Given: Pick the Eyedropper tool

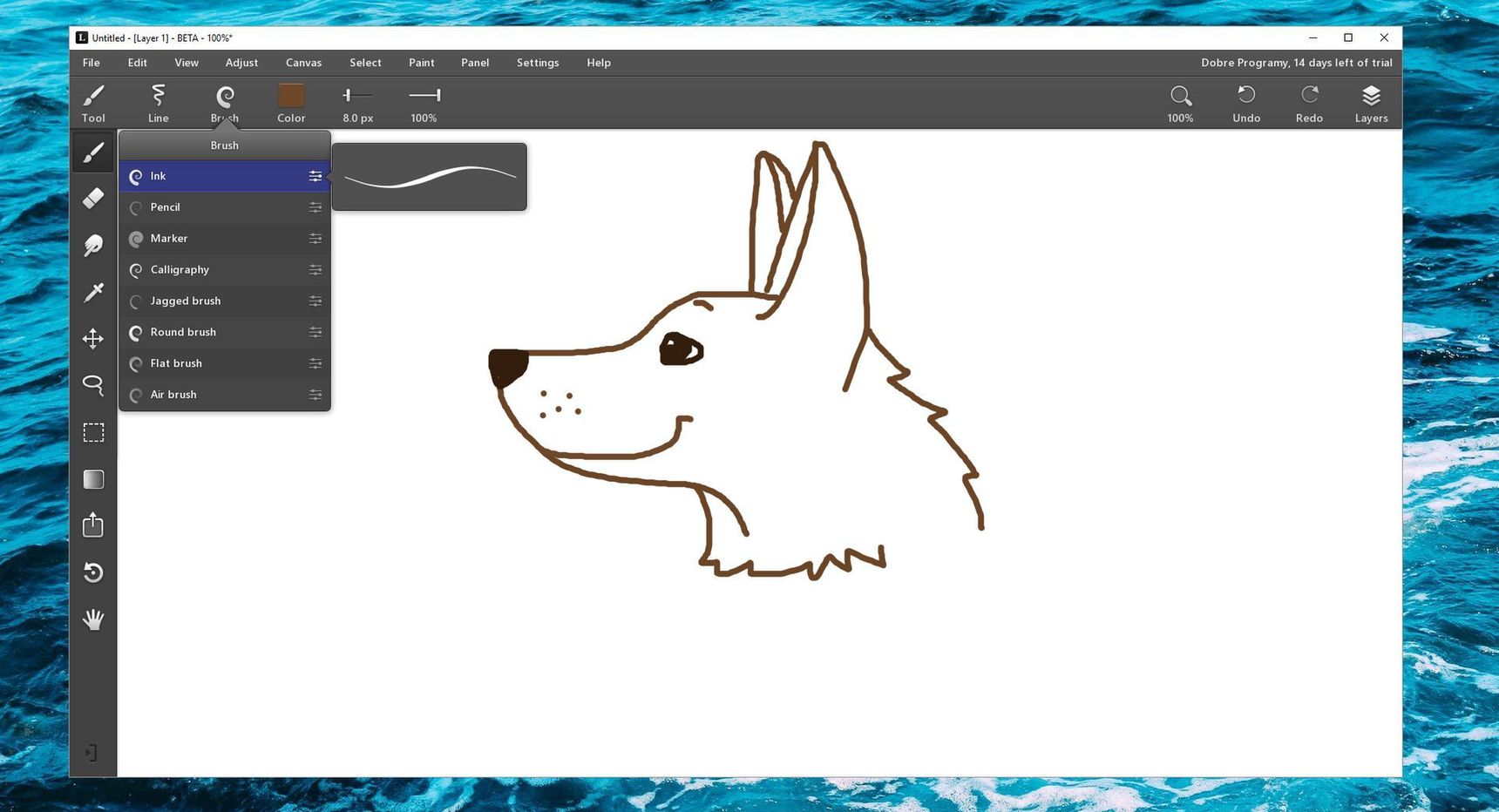Looking at the screenshot, I should (x=93, y=293).
